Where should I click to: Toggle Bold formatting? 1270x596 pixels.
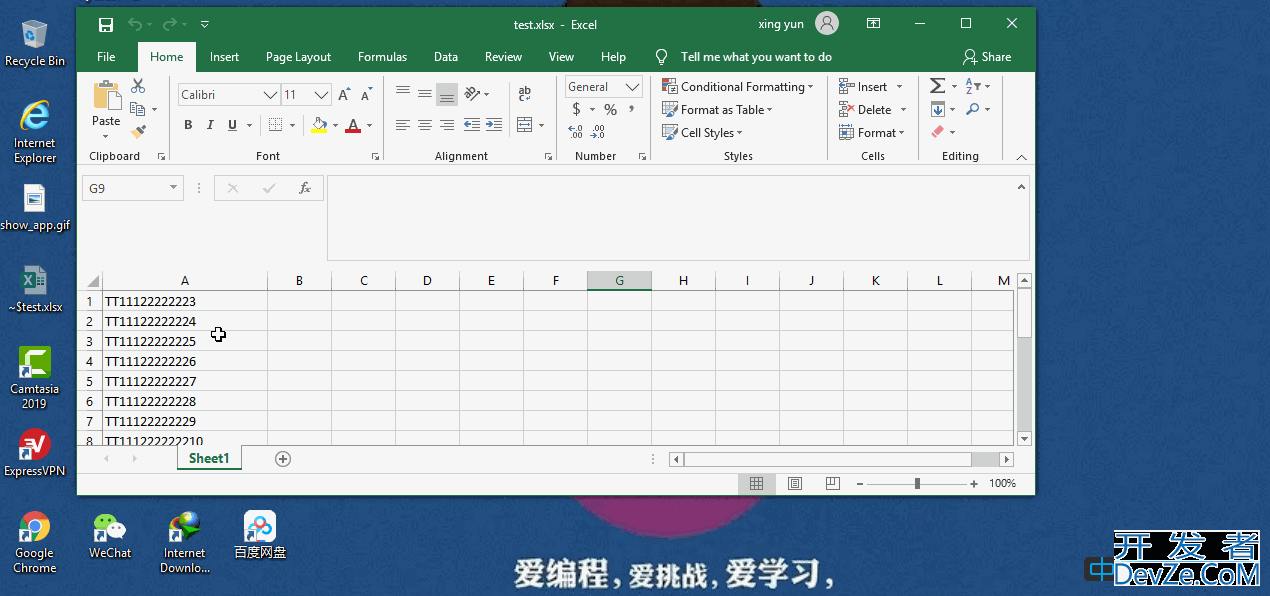coord(188,125)
